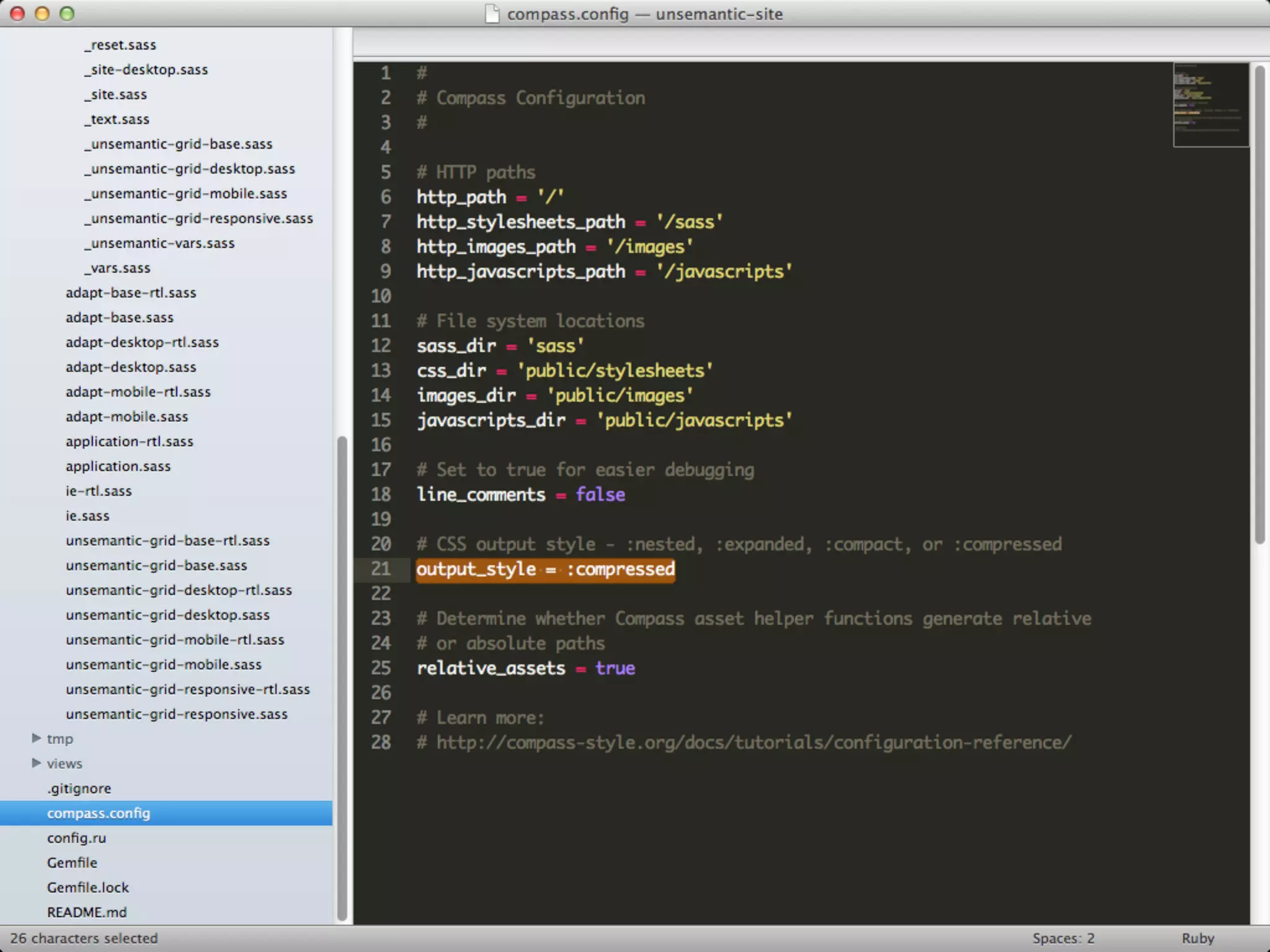Select README.md in the file tree
Viewport: 1270px width, 952px height.
[87, 912]
